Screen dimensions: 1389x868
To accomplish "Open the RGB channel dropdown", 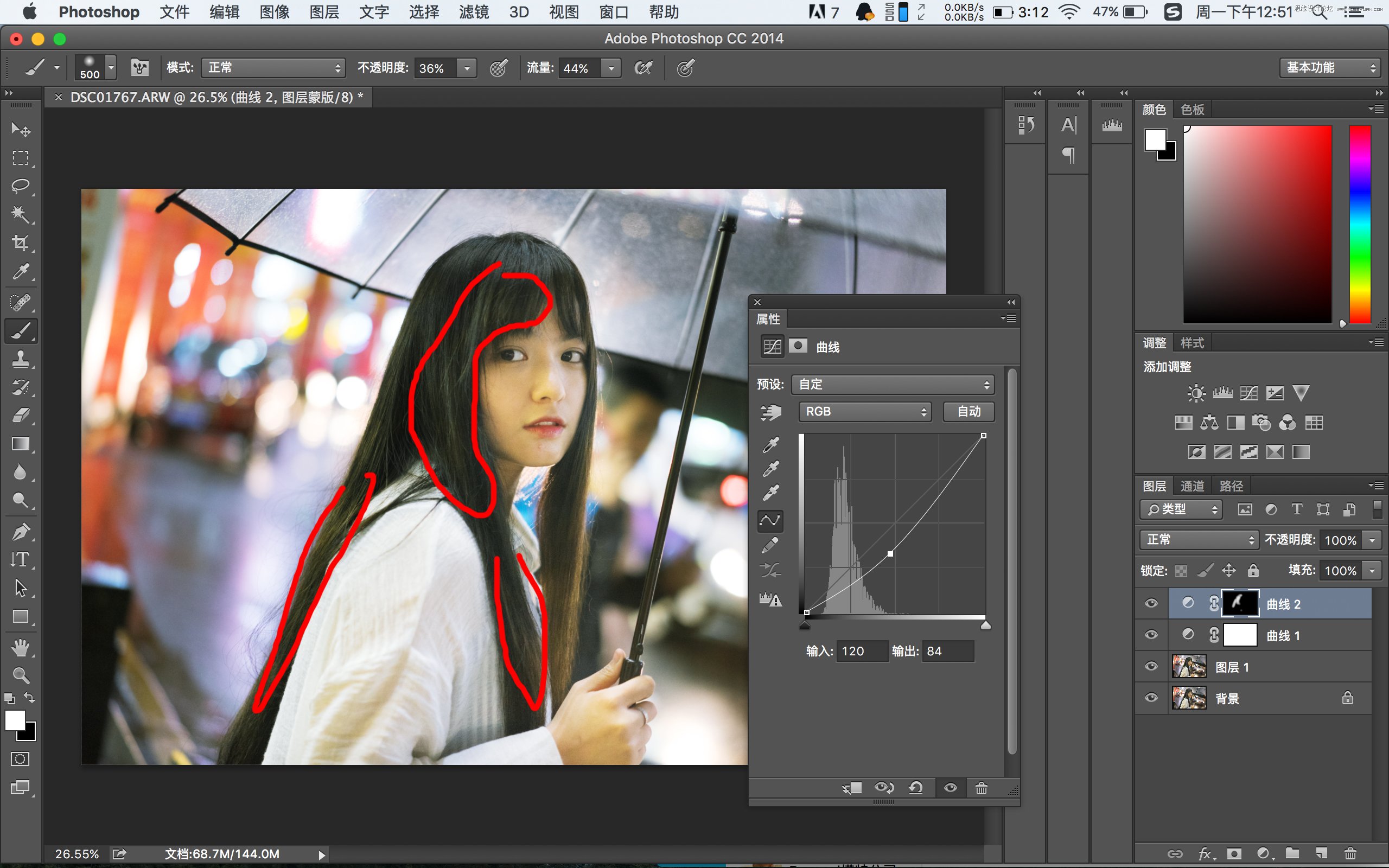I will [x=867, y=411].
